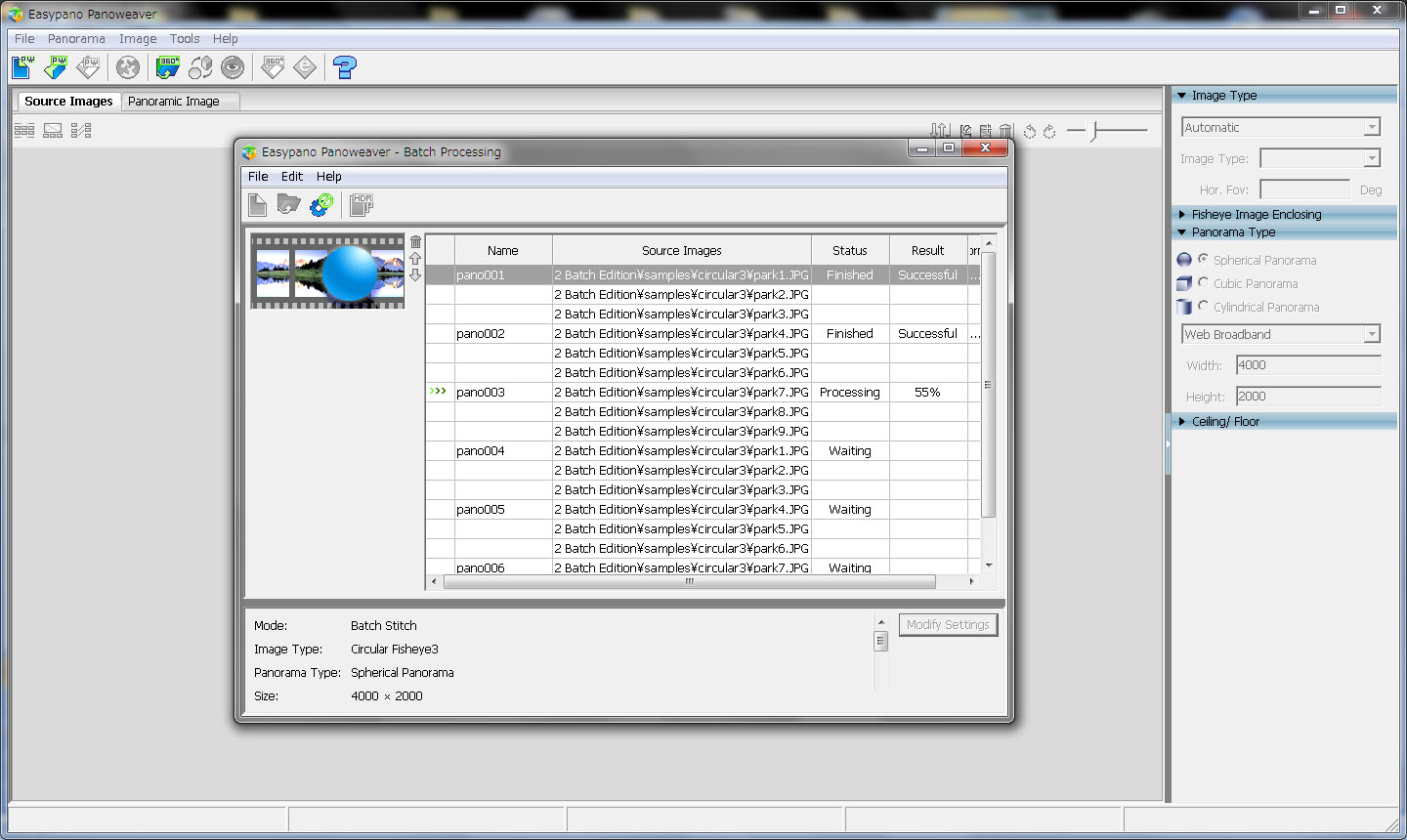
Task: Open the Batch Processing Help menu
Action: point(329,176)
